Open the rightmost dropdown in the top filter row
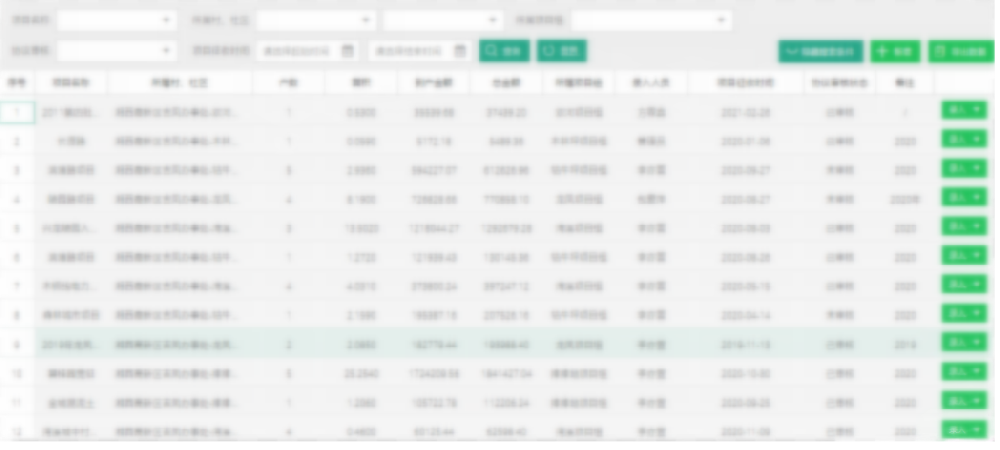Viewport: 1000px width, 450px height. 651,20
